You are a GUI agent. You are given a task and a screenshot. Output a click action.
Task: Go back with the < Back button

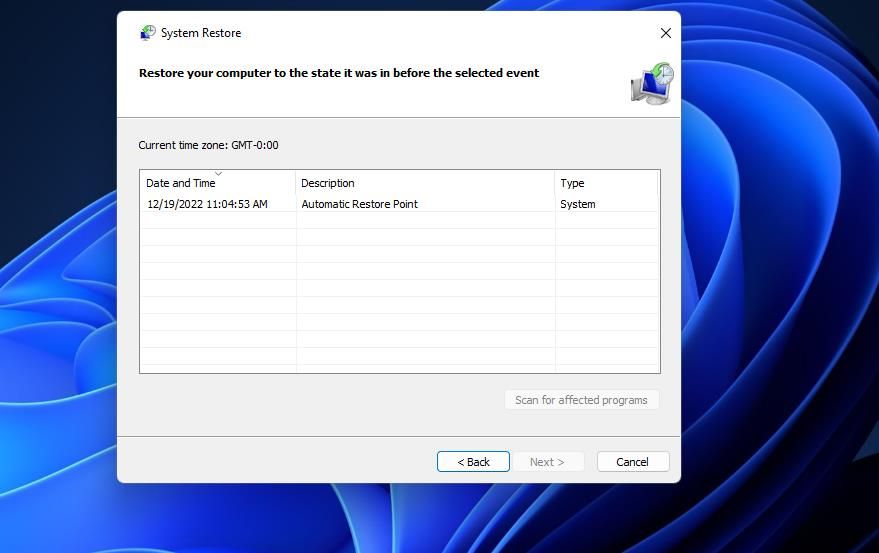473,462
